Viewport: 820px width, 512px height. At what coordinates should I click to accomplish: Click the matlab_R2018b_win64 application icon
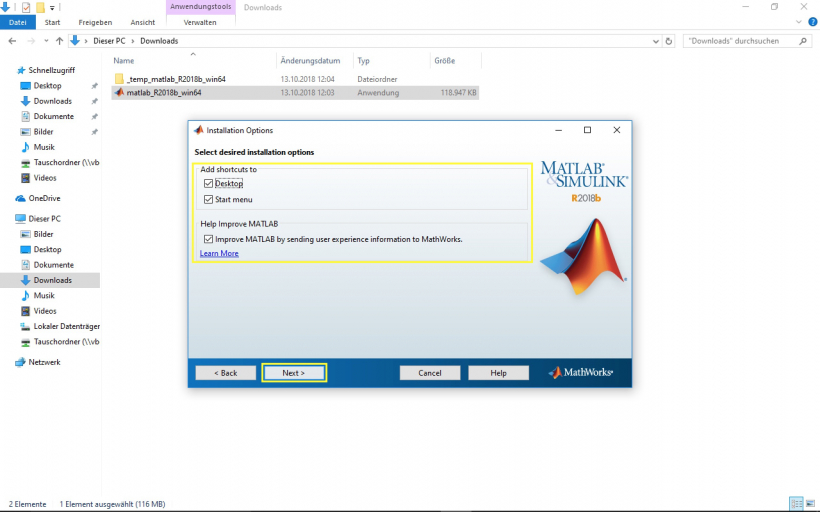(x=119, y=93)
